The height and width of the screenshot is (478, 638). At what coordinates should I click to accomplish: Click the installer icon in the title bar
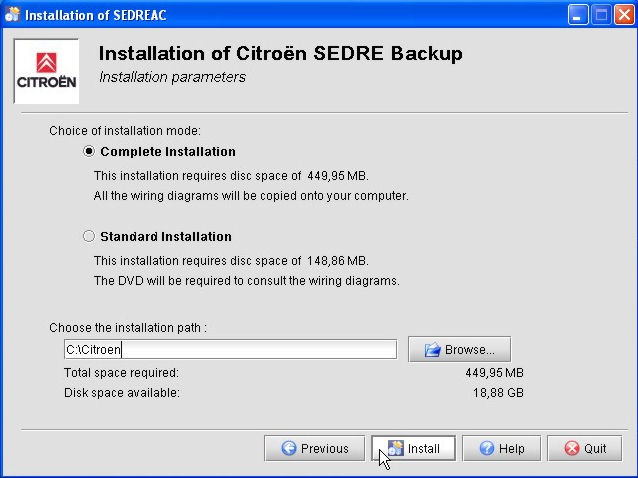click(x=12, y=15)
